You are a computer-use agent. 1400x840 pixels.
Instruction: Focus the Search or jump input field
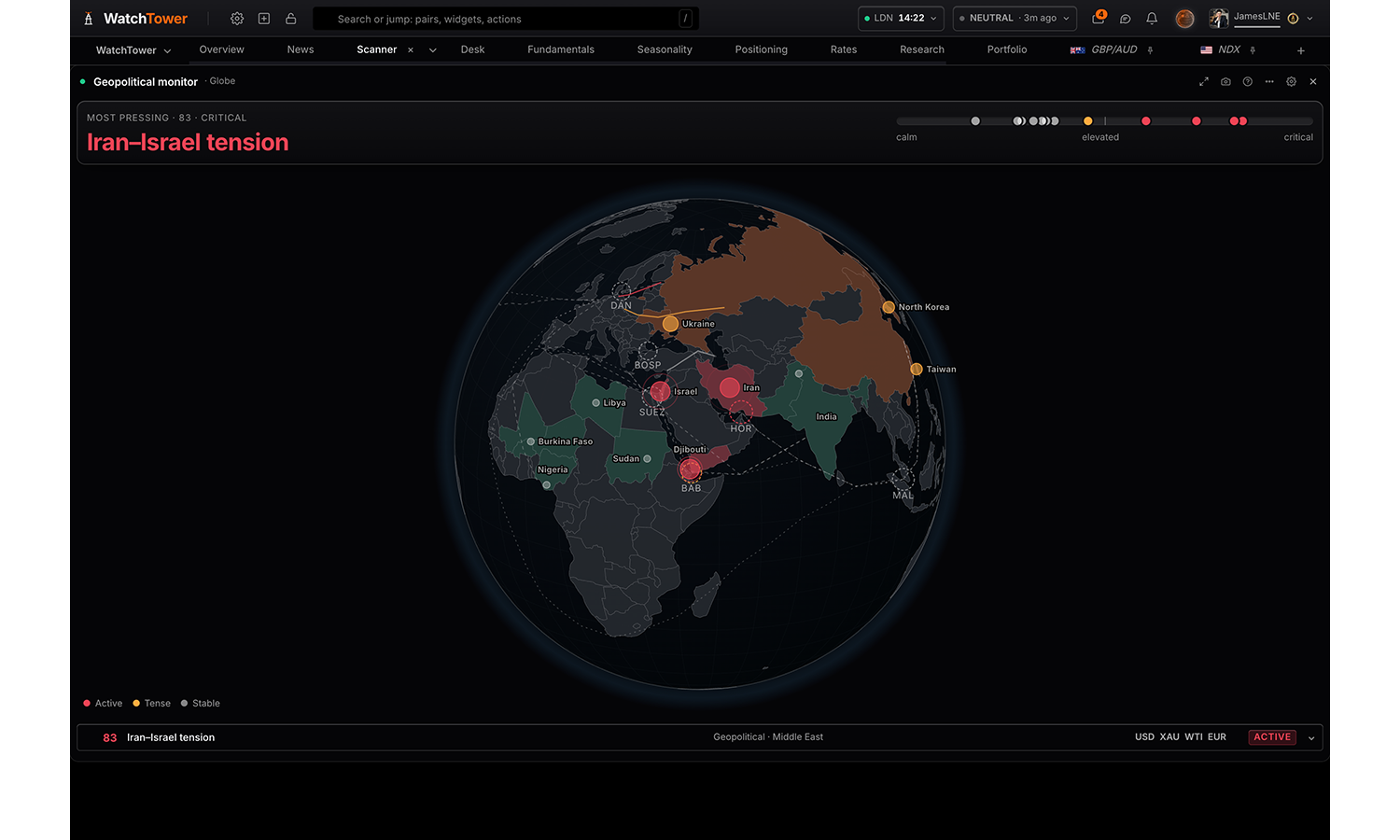click(x=506, y=19)
